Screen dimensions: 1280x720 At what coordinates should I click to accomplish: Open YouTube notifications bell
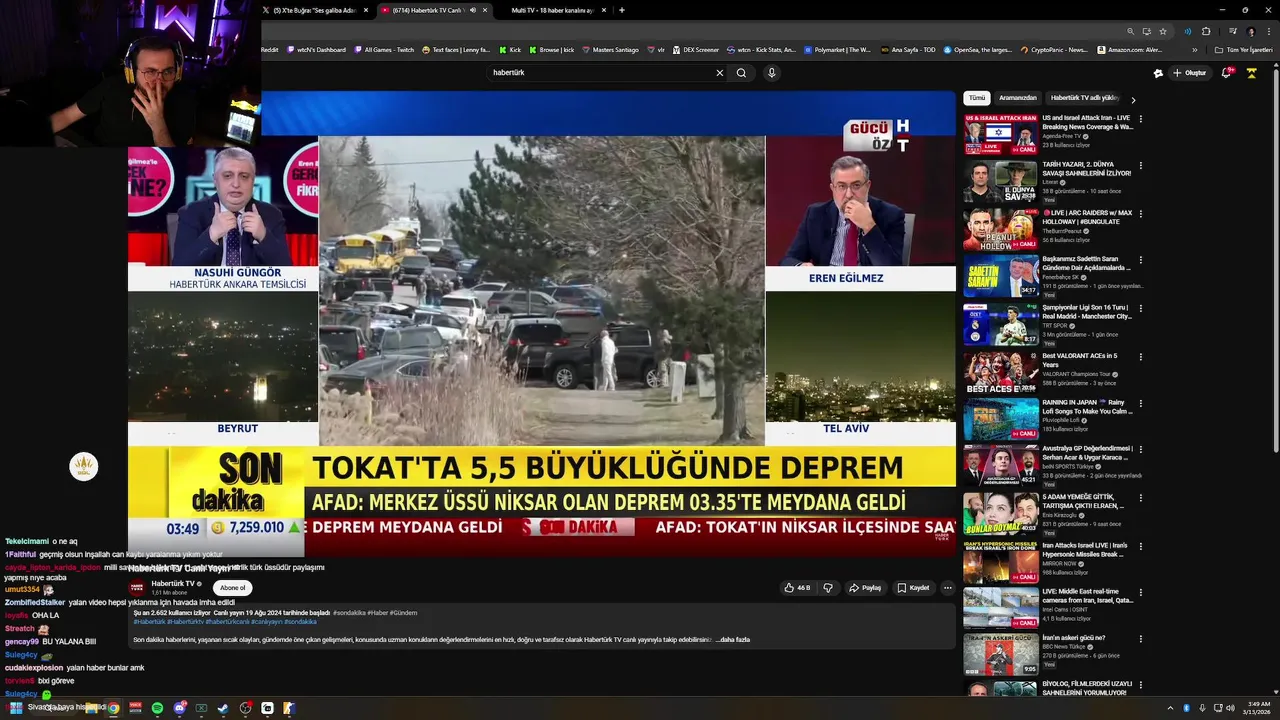pyautogui.click(x=1227, y=73)
